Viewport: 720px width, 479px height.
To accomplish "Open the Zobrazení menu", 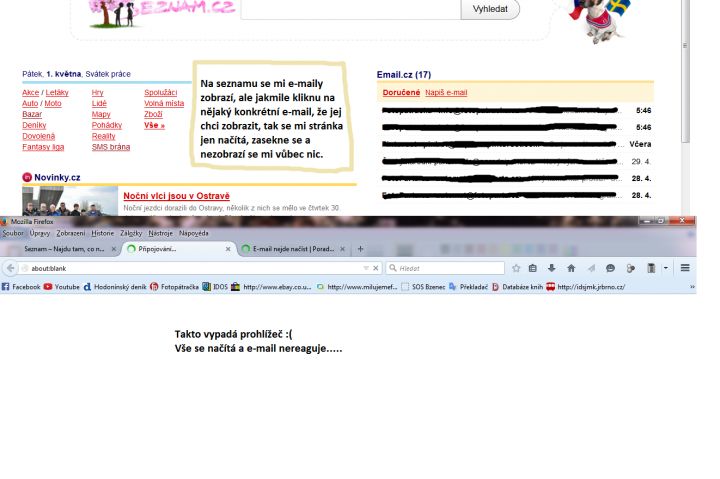I will tap(71, 233).
